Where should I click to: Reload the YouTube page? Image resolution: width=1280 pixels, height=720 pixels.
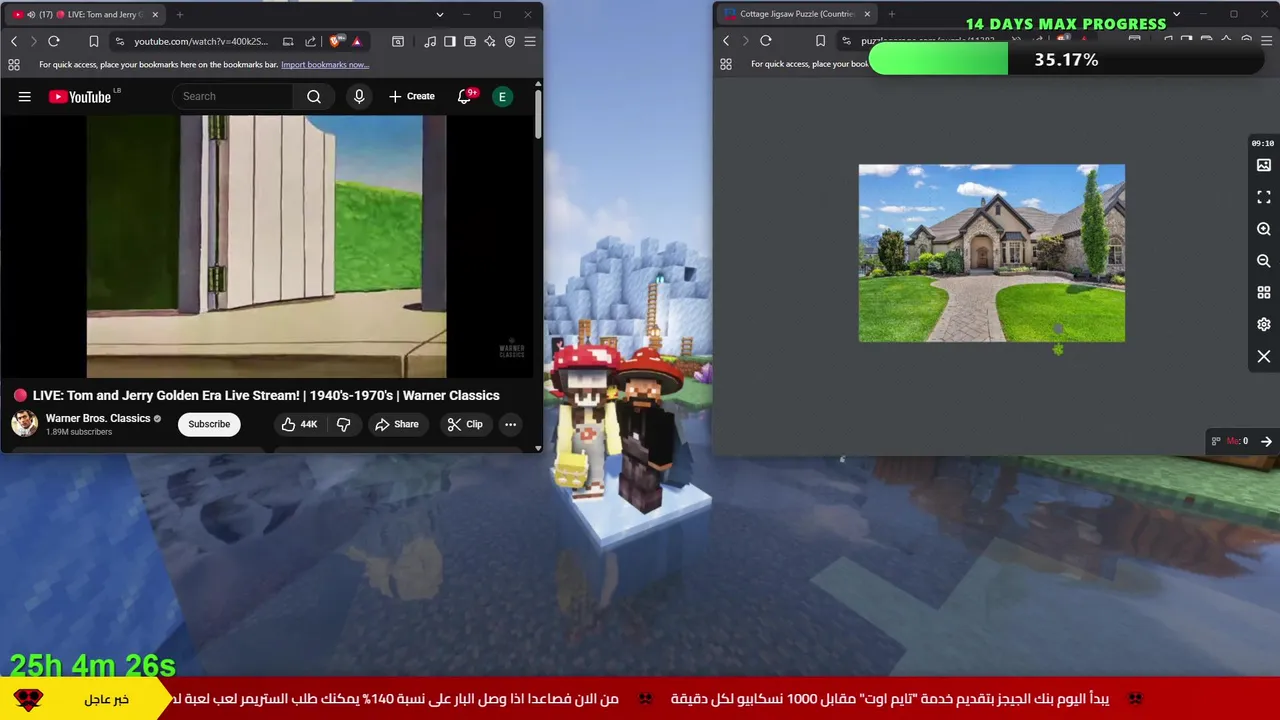(x=54, y=41)
